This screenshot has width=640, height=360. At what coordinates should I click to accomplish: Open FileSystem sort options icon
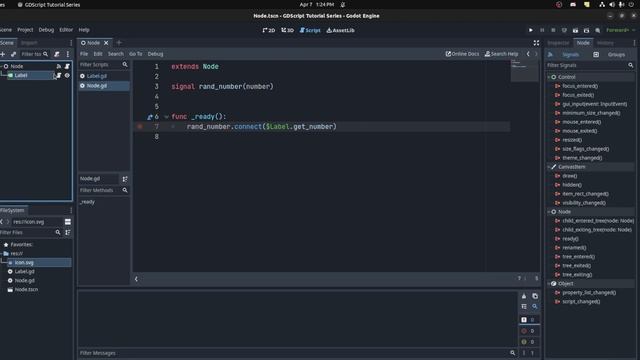(68, 232)
